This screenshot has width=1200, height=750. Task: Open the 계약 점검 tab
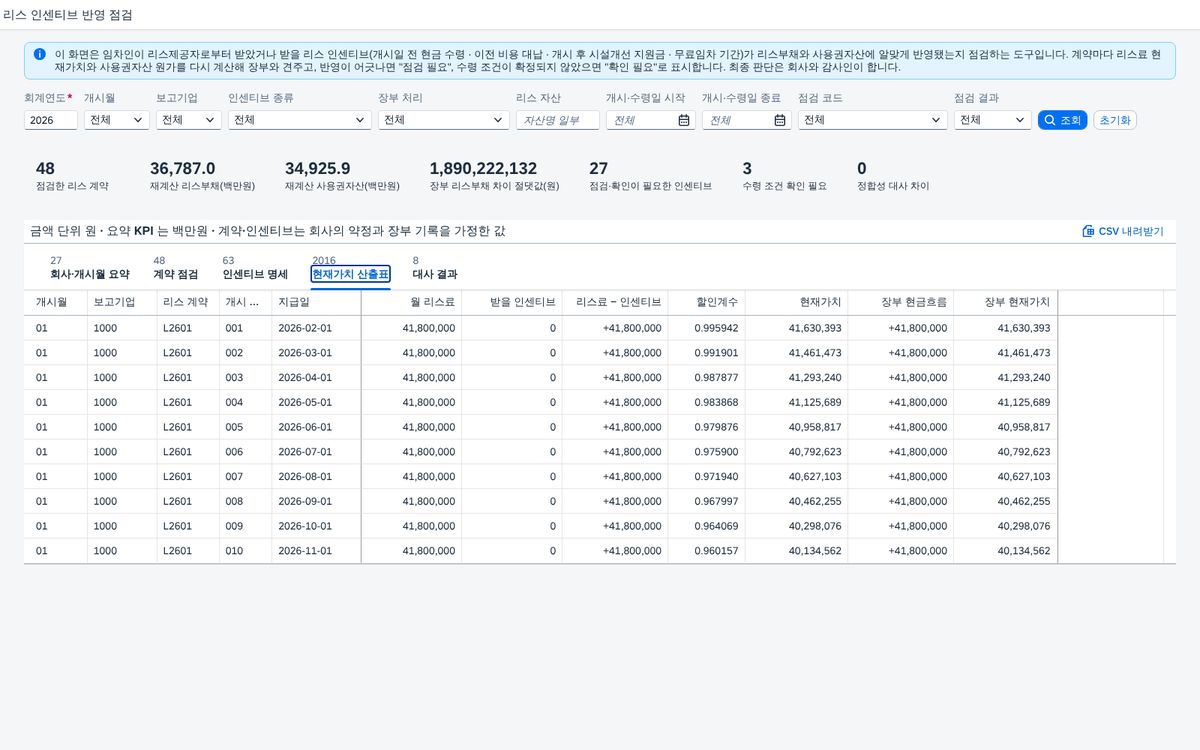pos(175,274)
